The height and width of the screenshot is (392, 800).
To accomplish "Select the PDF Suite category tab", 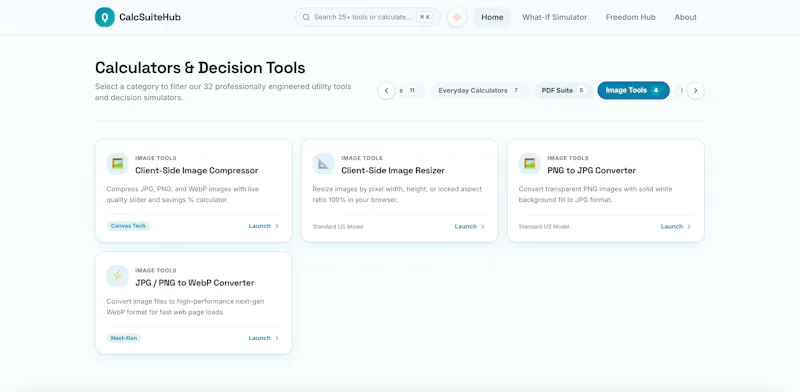I will click(x=563, y=90).
